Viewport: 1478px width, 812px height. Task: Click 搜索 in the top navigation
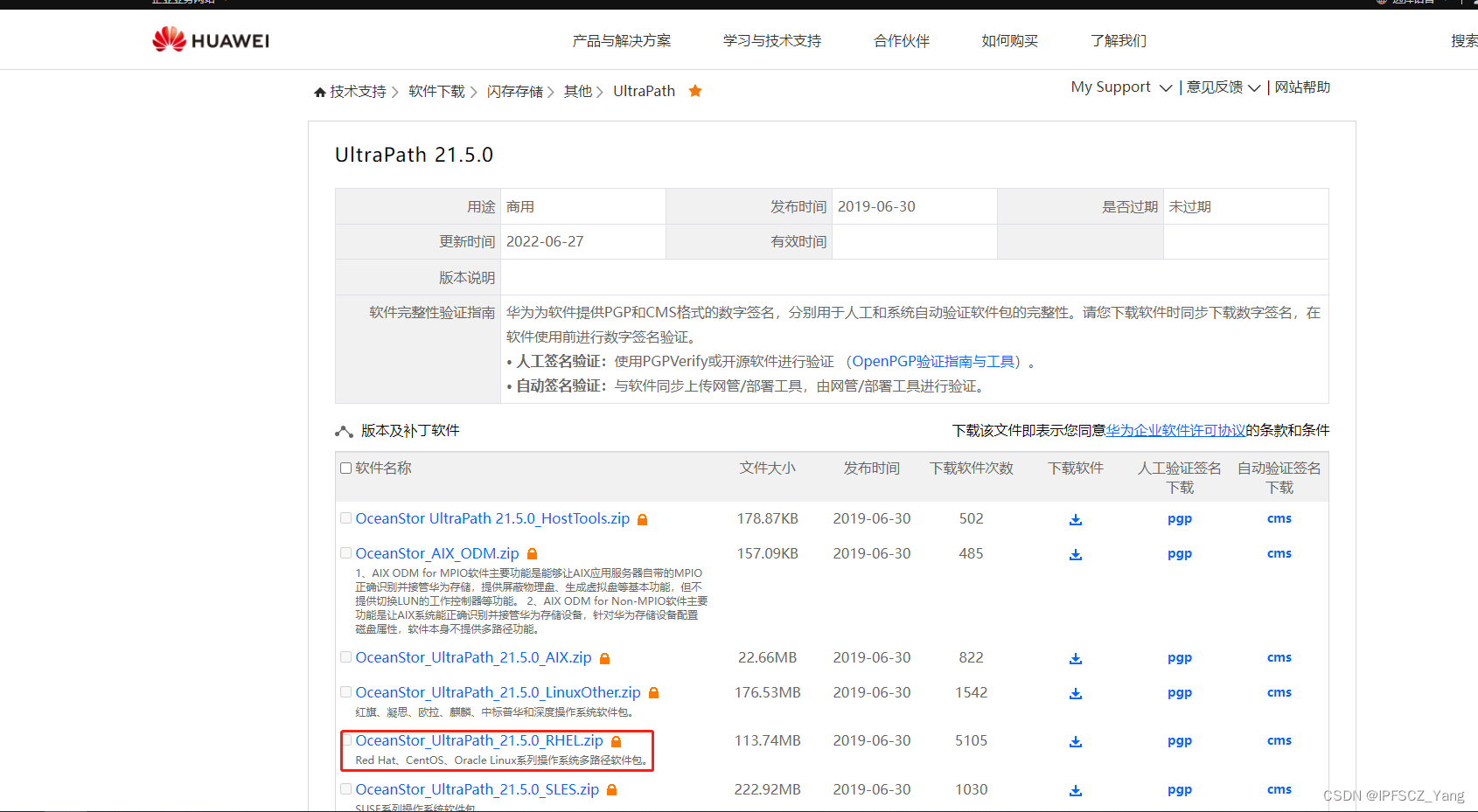1464,40
